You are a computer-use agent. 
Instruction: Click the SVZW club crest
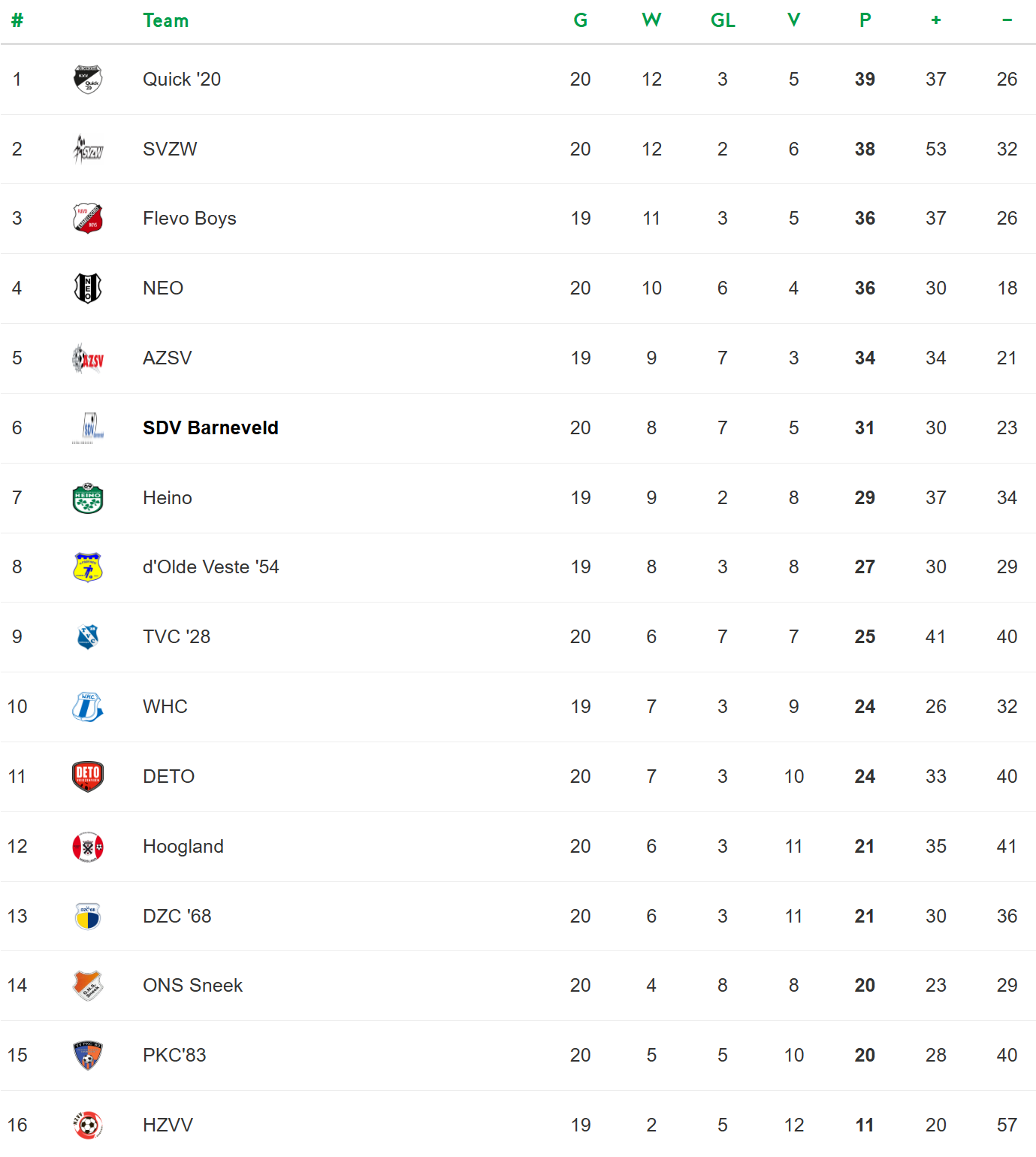pyautogui.click(x=88, y=150)
